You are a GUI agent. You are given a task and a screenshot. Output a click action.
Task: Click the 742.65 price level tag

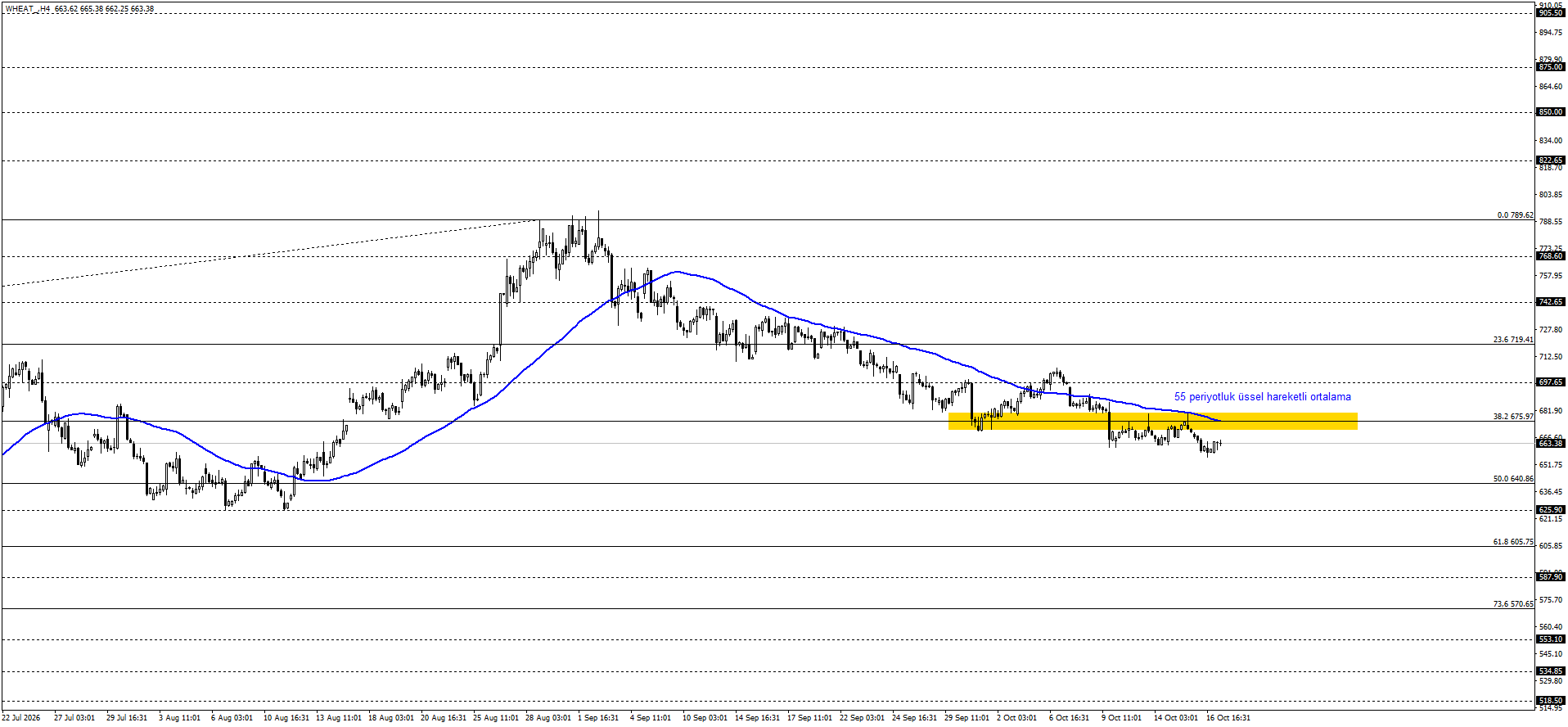click(x=1551, y=302)
